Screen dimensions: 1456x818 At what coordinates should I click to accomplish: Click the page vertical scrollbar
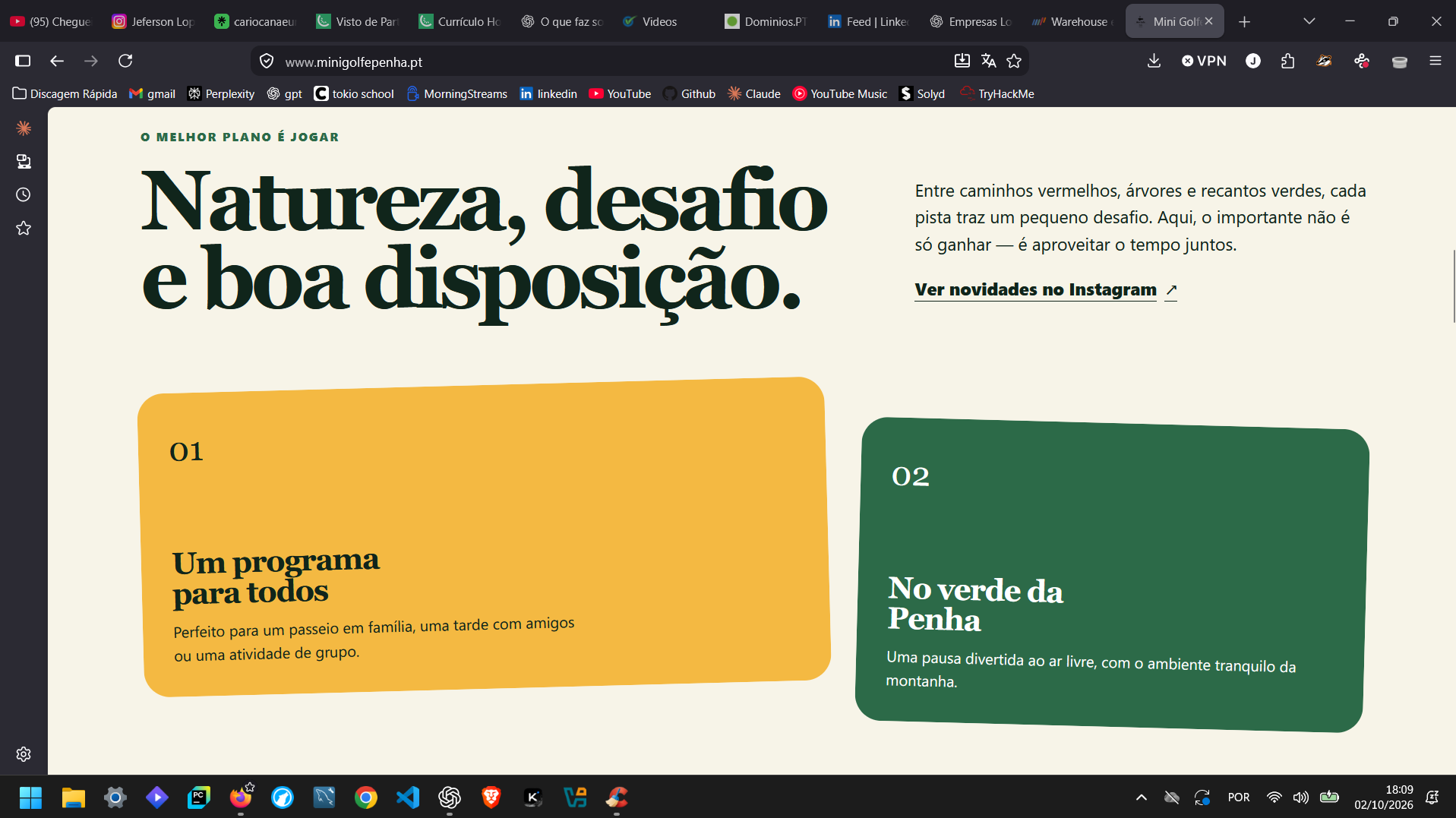click(x=1453, y=286)
